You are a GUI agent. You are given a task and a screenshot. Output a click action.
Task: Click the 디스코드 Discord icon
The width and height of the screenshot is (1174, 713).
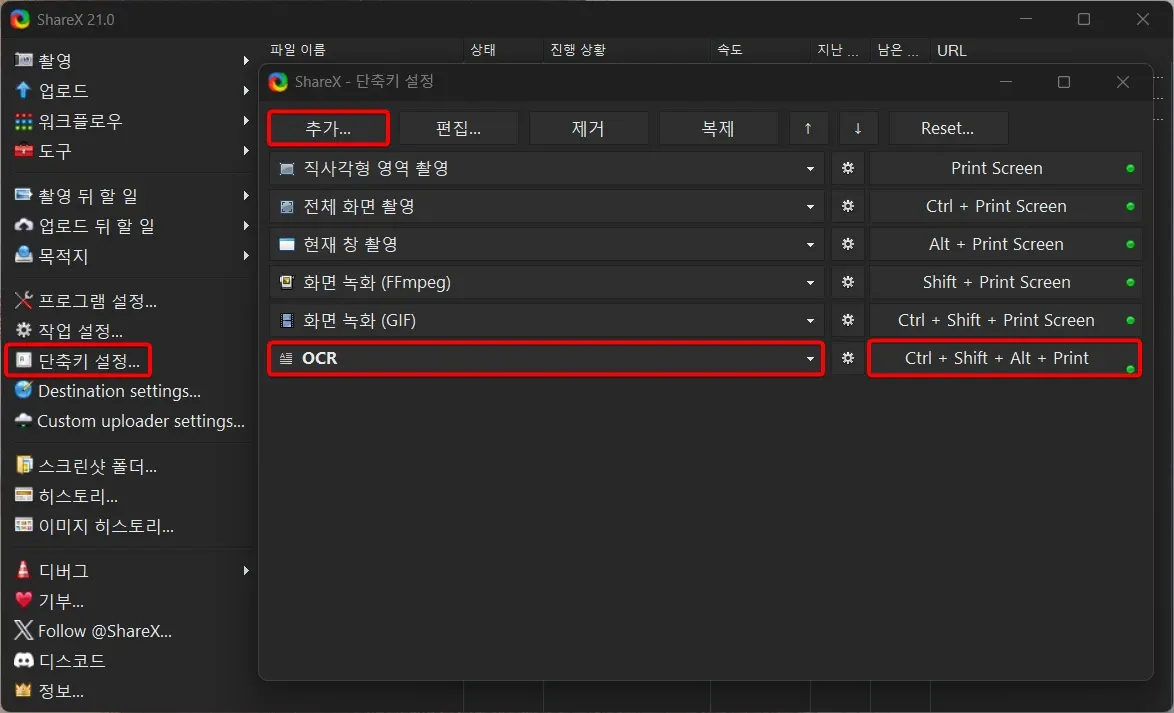24,661
